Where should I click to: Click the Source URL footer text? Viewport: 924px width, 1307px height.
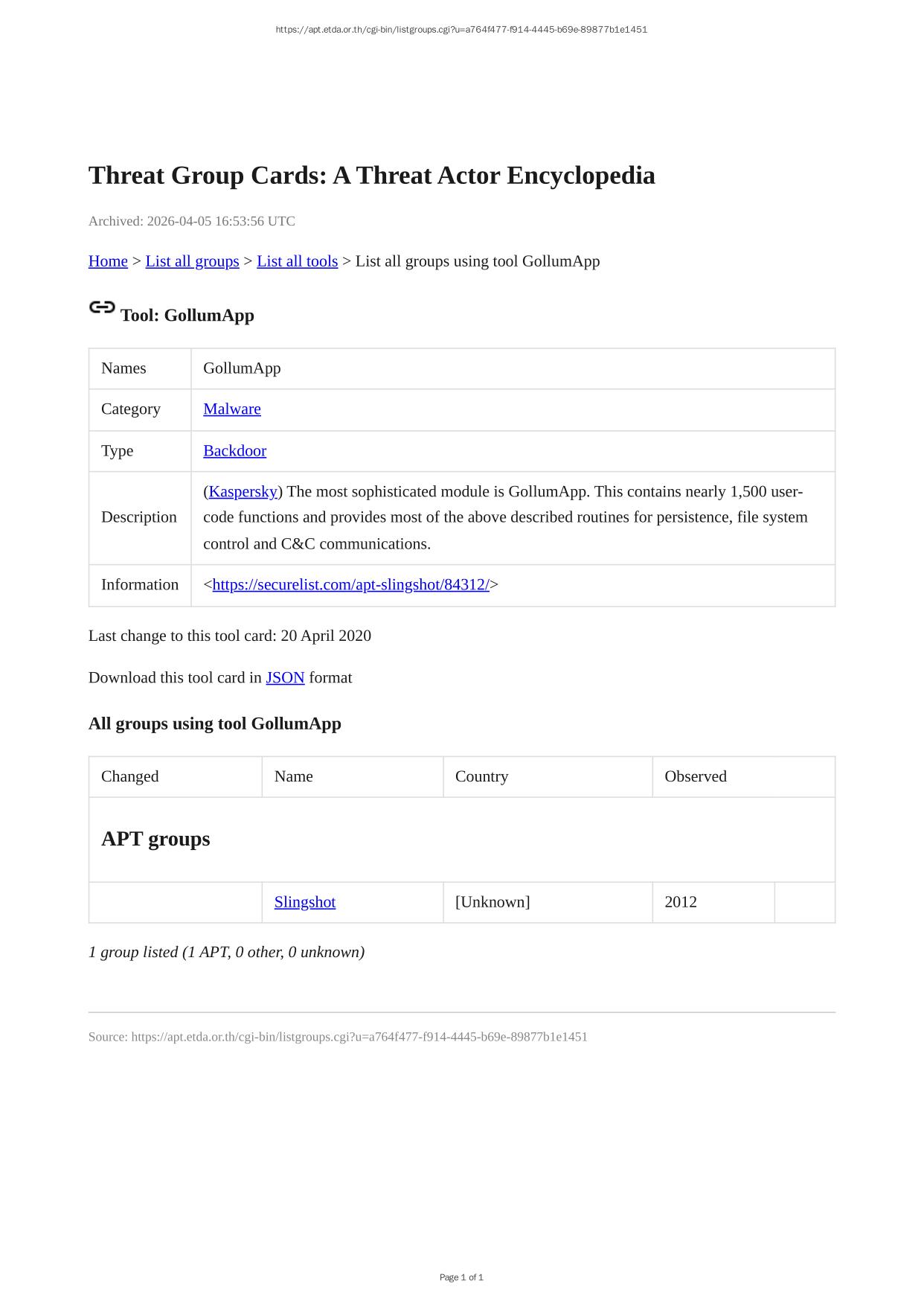pos(338,1037)
